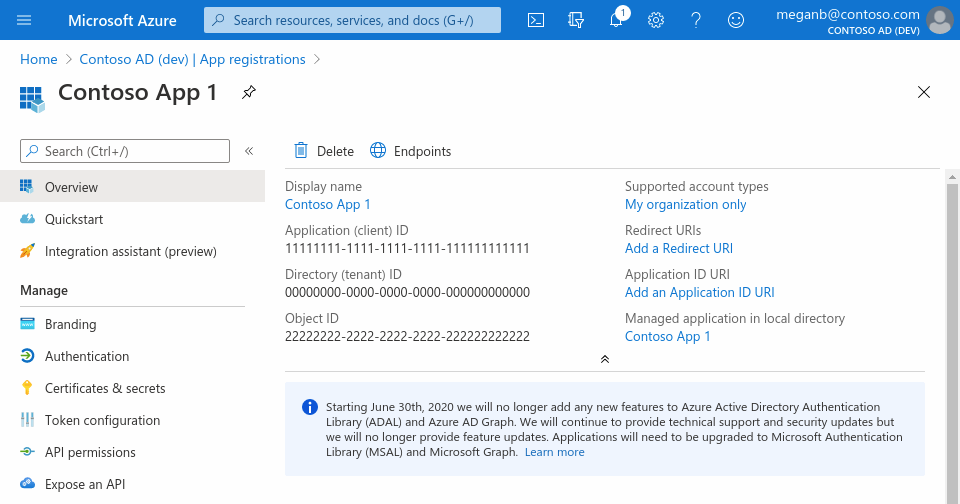
Task: Click the Delete button
Action: pos(324,151)
